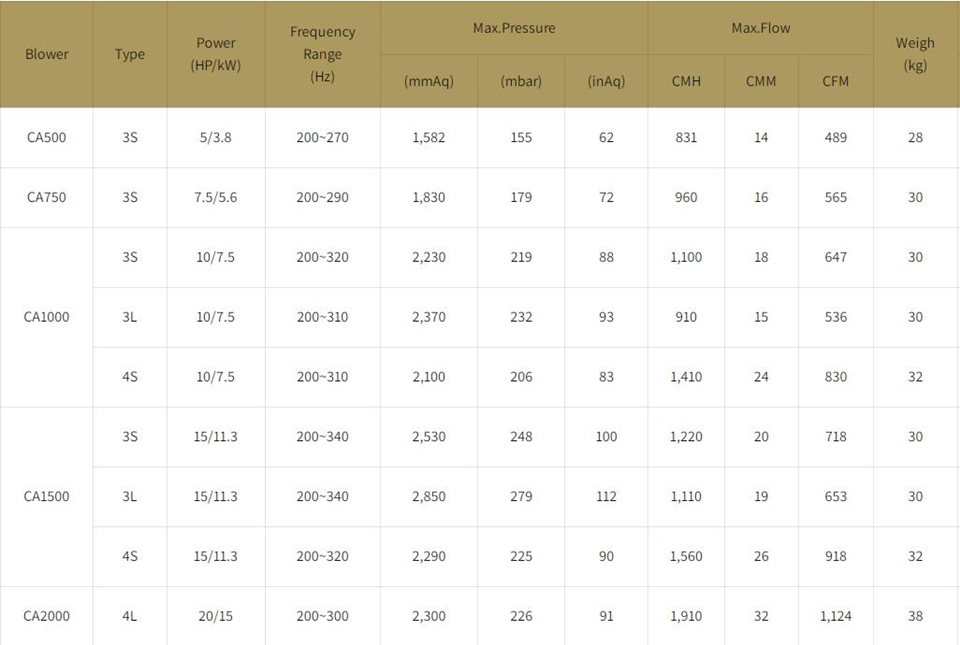Click the 1,582 mmAq pressure value
This screenshot has width=960, height=645.
pyautogui.click(x=429, y=137)
